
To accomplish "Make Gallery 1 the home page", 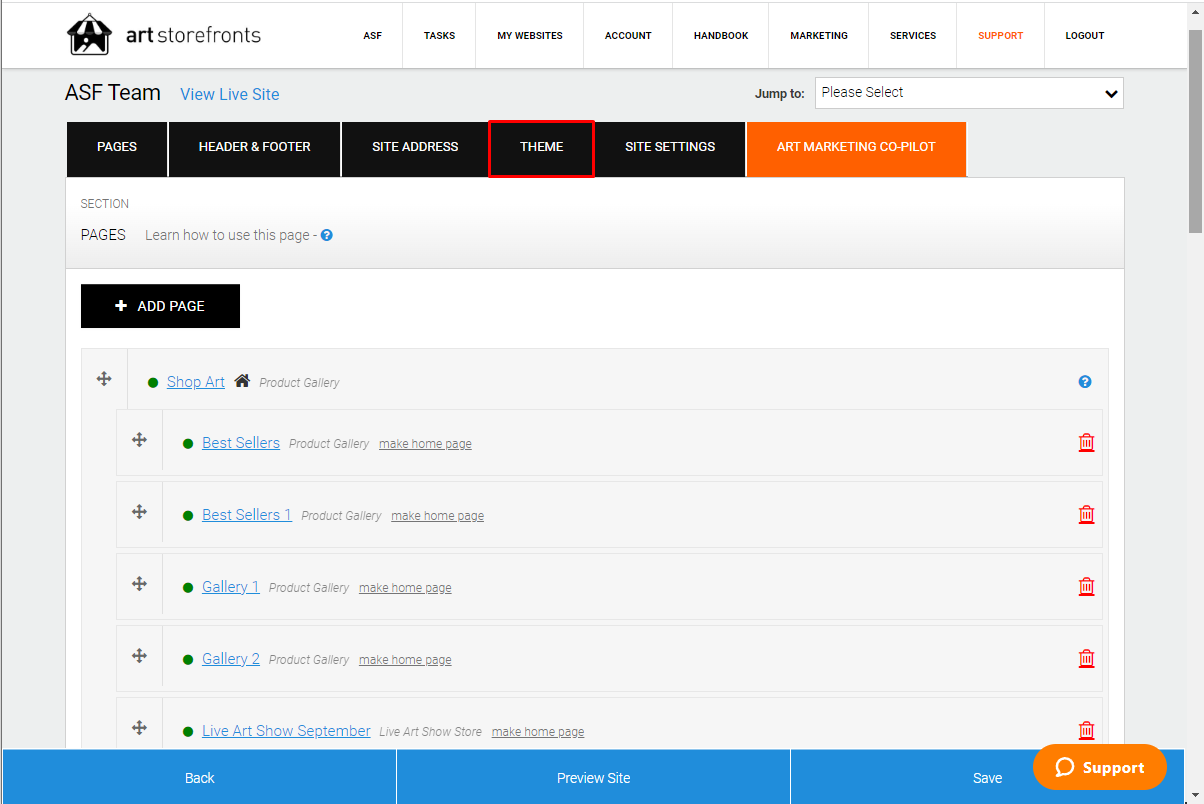I will click(x=405, y=588).
